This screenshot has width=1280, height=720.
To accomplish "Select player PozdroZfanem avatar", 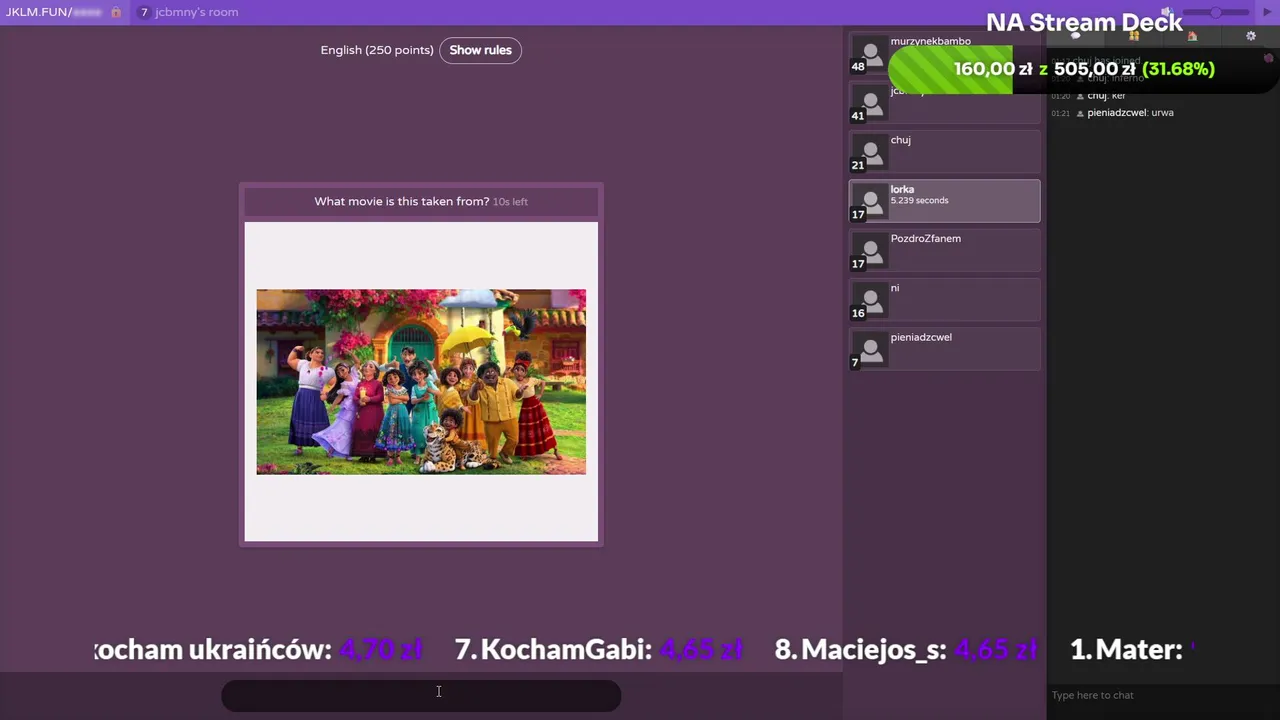I will (869, 251).
